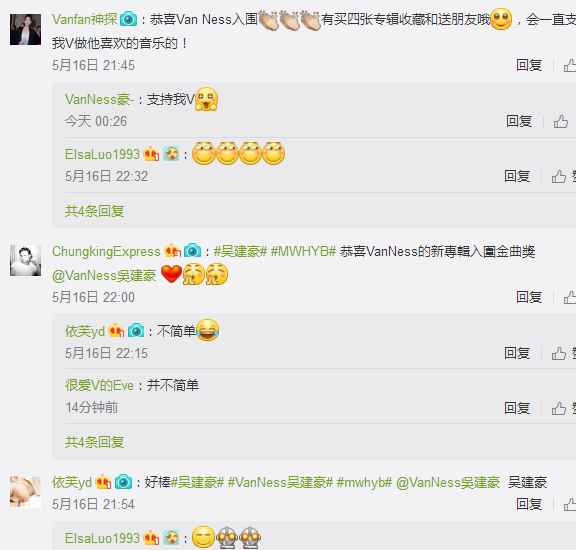Open the username link VanNess豪-
The image size is (576, 550).
[99, 99]
